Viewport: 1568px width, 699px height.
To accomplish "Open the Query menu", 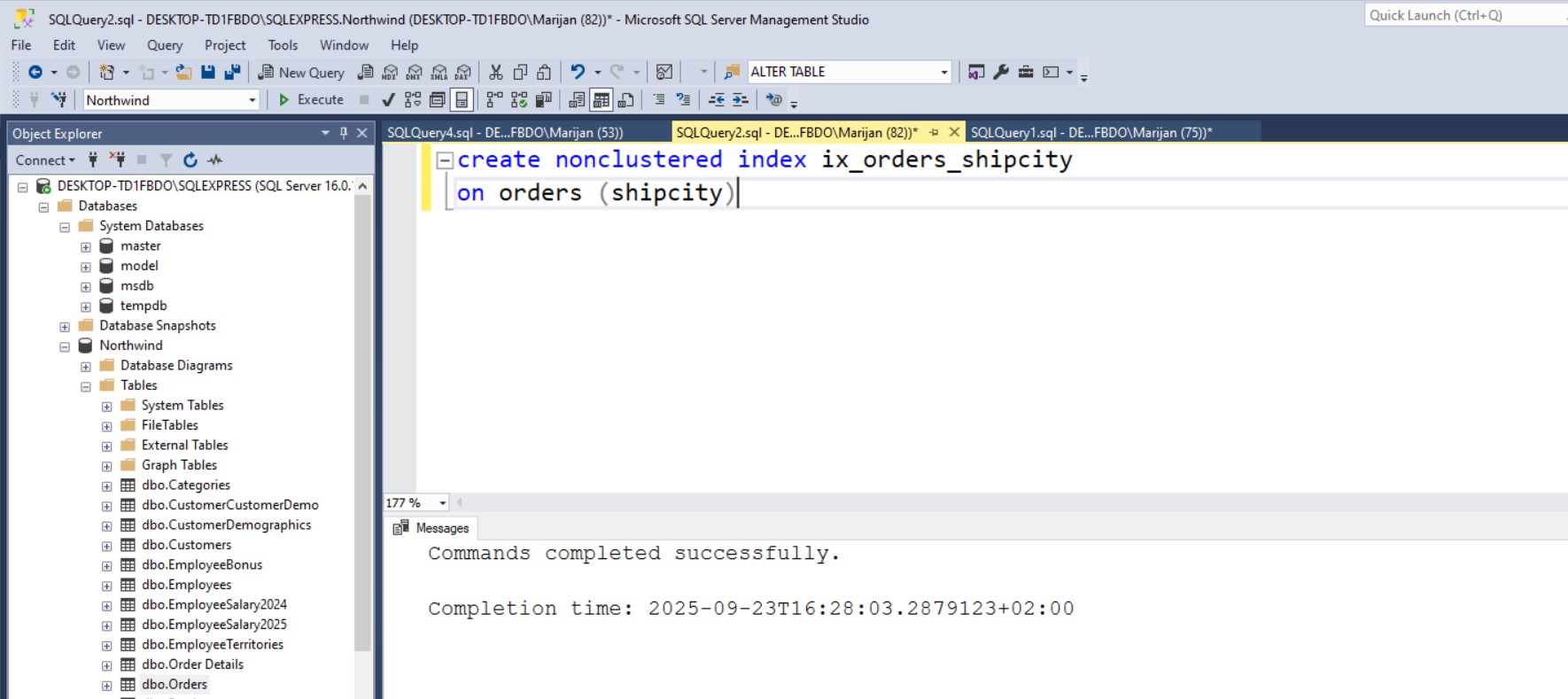I will (164, 45).
